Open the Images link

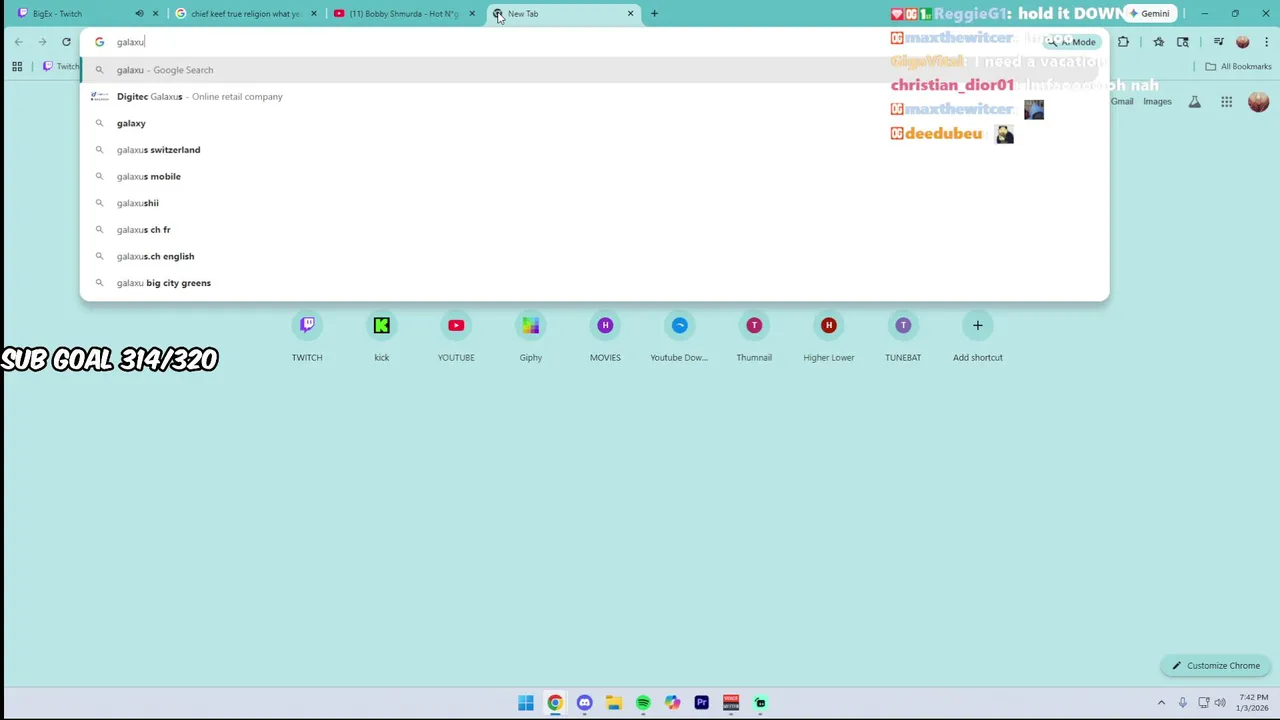1157,101
